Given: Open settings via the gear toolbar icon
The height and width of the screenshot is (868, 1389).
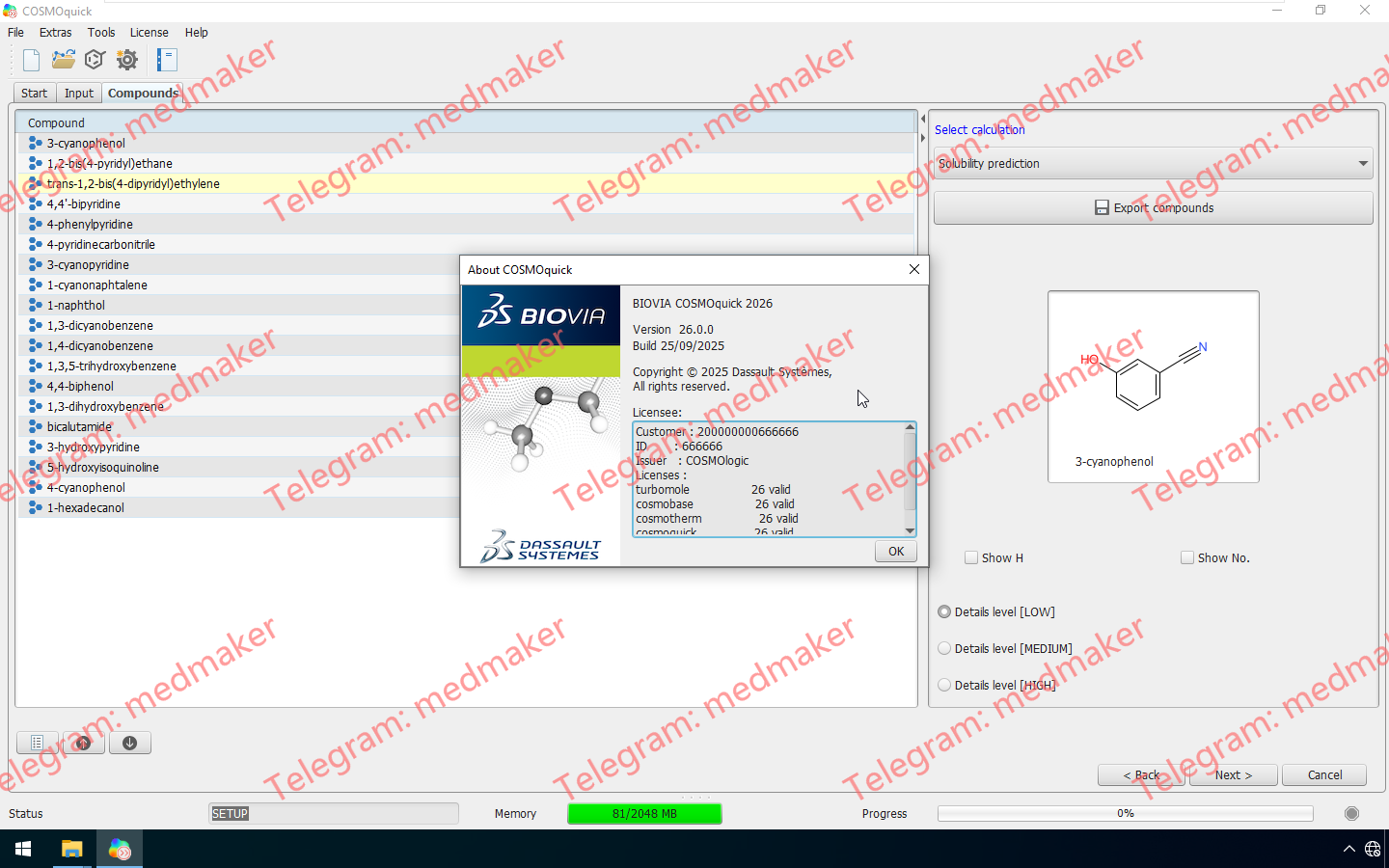Looking at the screenshot, I should point(127,60).
